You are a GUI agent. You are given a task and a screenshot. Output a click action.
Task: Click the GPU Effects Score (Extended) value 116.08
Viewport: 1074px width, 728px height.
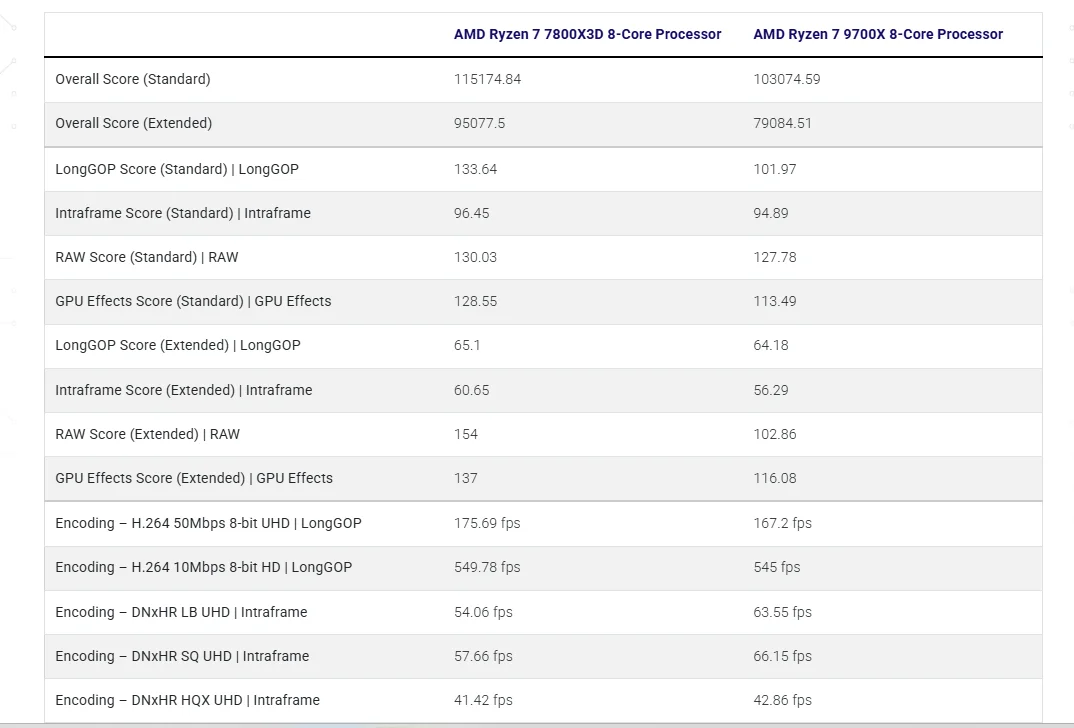(x=775, y=478)
